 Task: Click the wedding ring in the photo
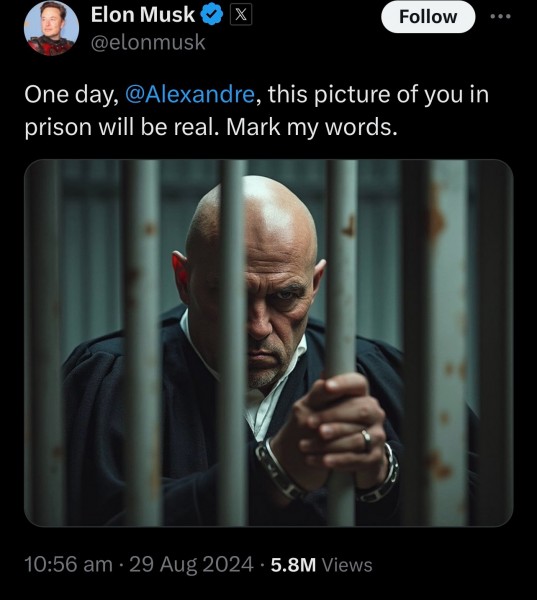click(x=366, y=439)
